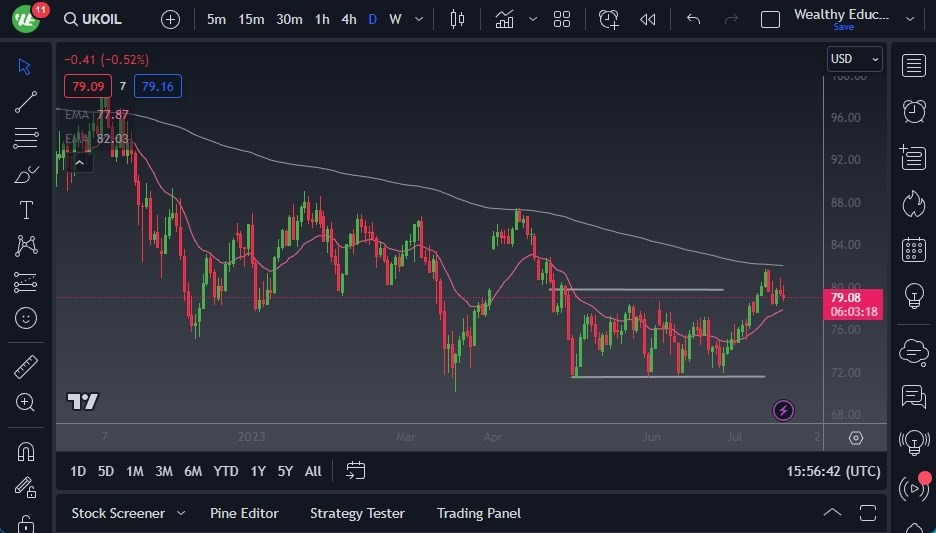Select the weekly W timeframe
Screen dimensions: 936x533
[x=395, y=20]
